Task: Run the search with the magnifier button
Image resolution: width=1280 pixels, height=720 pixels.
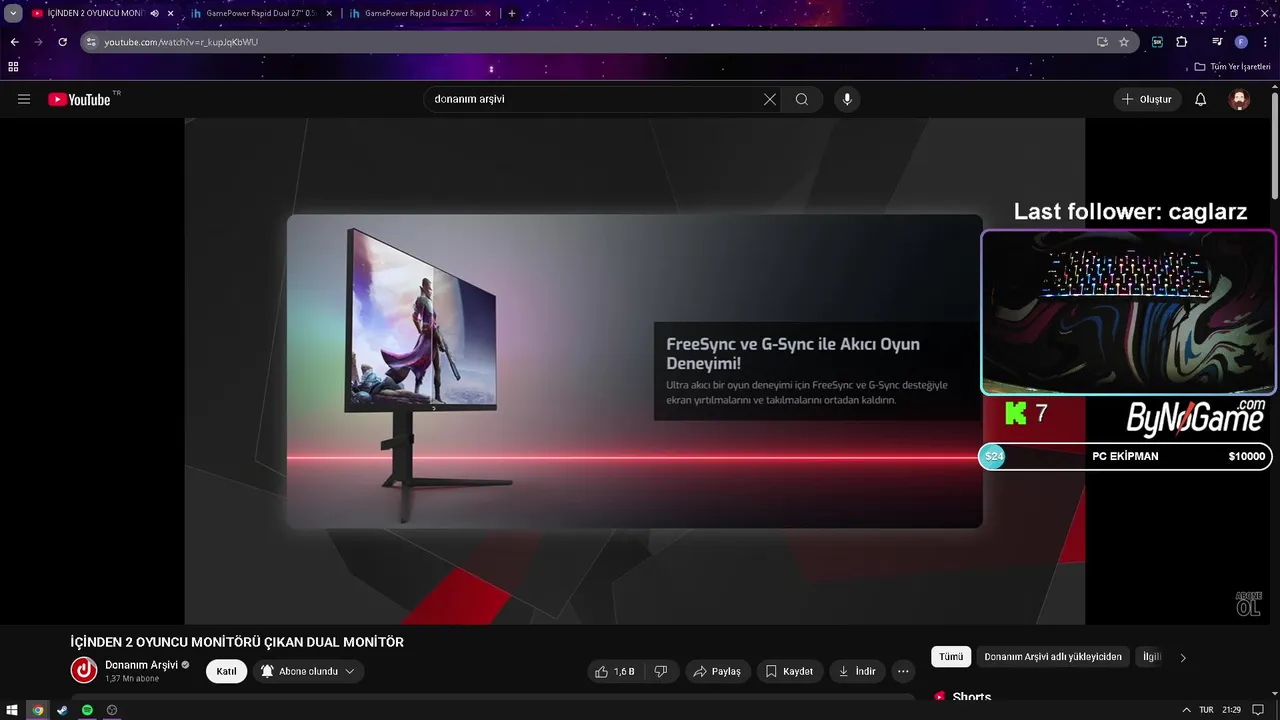Action: 802,99
